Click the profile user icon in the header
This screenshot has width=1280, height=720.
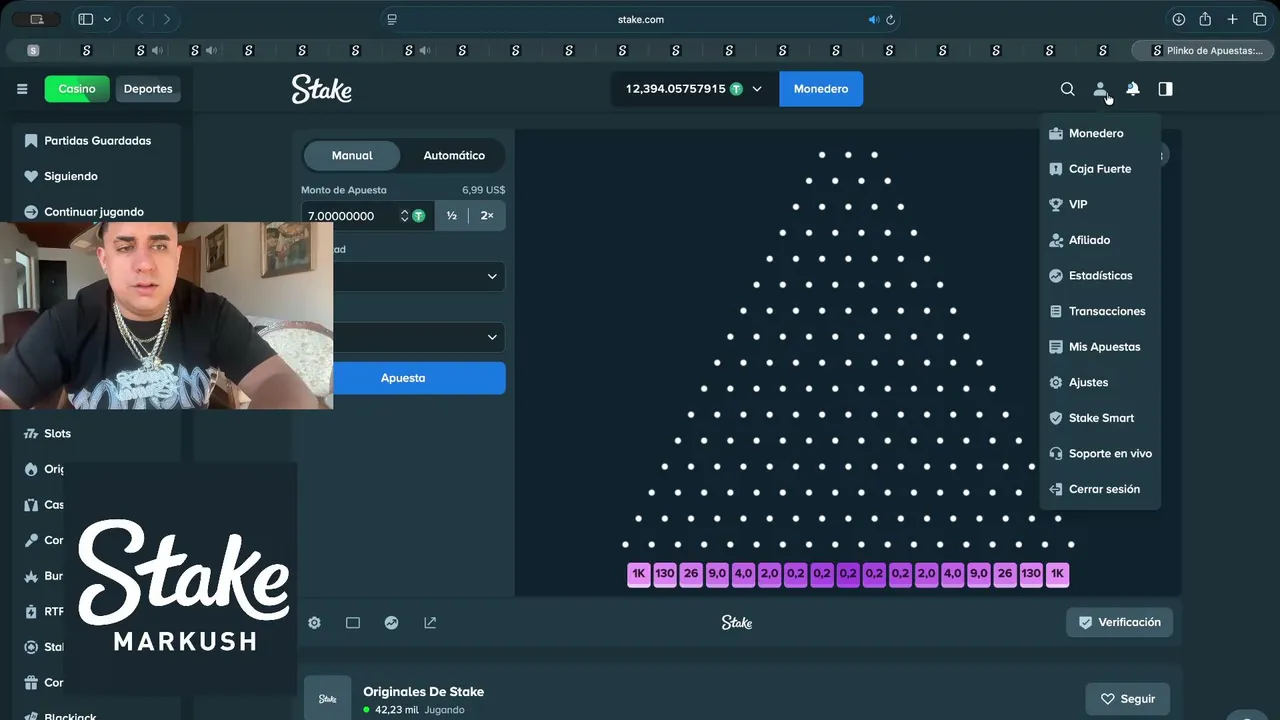[1100, 89]
